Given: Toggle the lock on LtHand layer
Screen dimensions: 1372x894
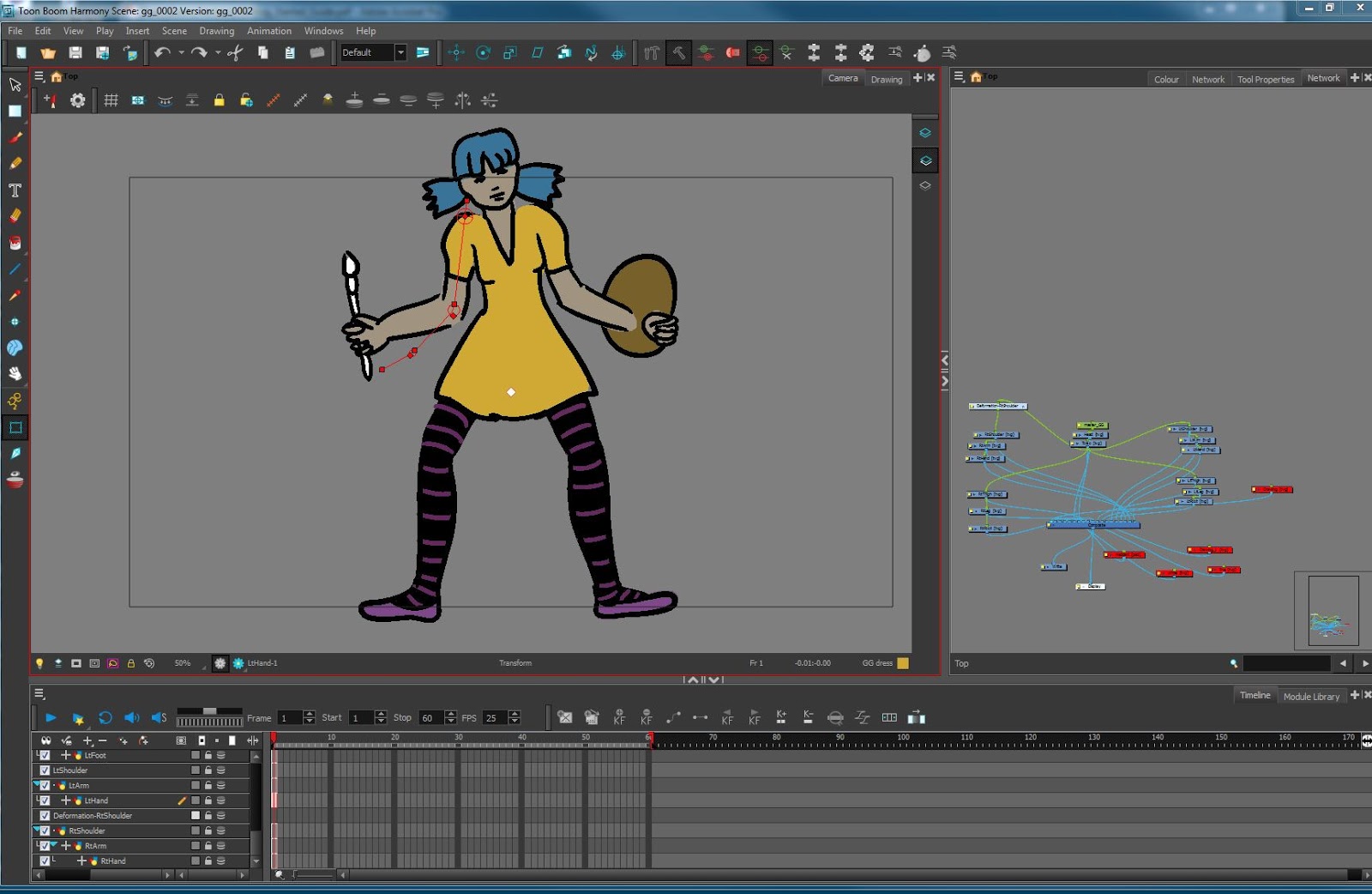Looking at the screenshot, I should [208, 800].
